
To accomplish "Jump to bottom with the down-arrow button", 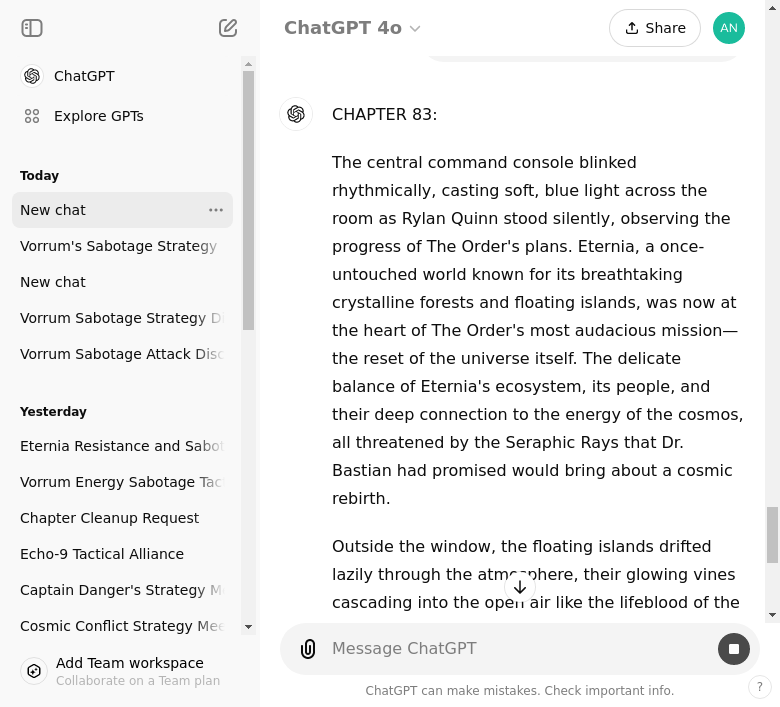I will (520, 587).
